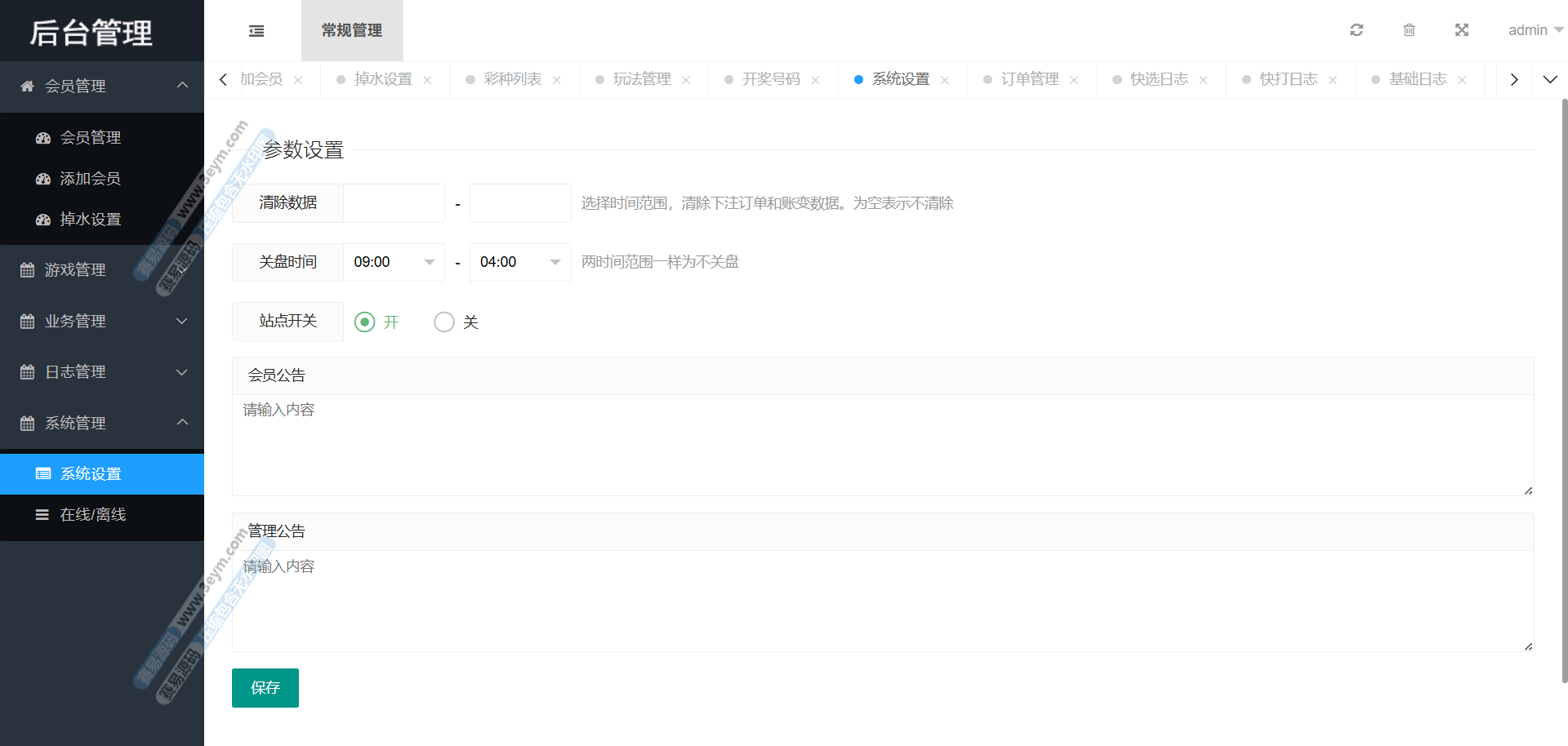Click the refresh icon in top bar
Image resolution: width=1568 pixels, height=746 pixels.
pyautogui.click(x=1356, y=30)
